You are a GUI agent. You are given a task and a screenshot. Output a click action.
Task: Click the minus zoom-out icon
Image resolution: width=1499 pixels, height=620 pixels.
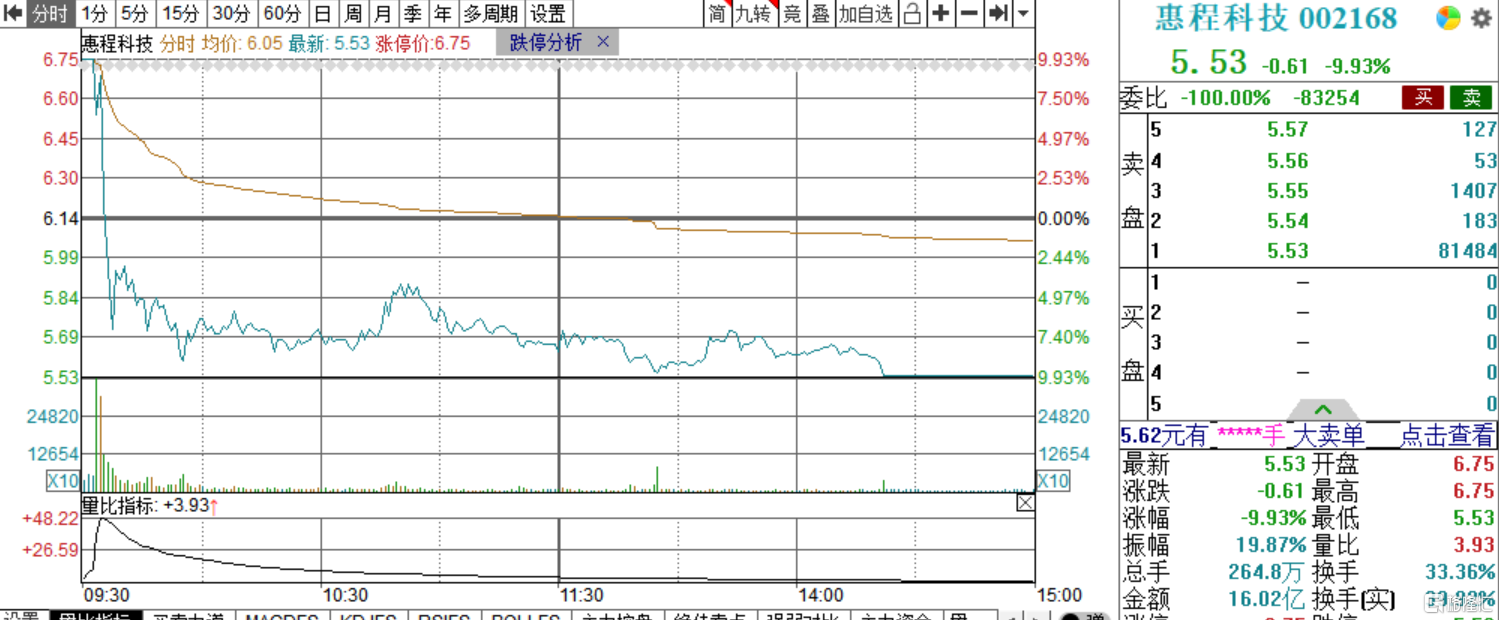tap(969, 14)
